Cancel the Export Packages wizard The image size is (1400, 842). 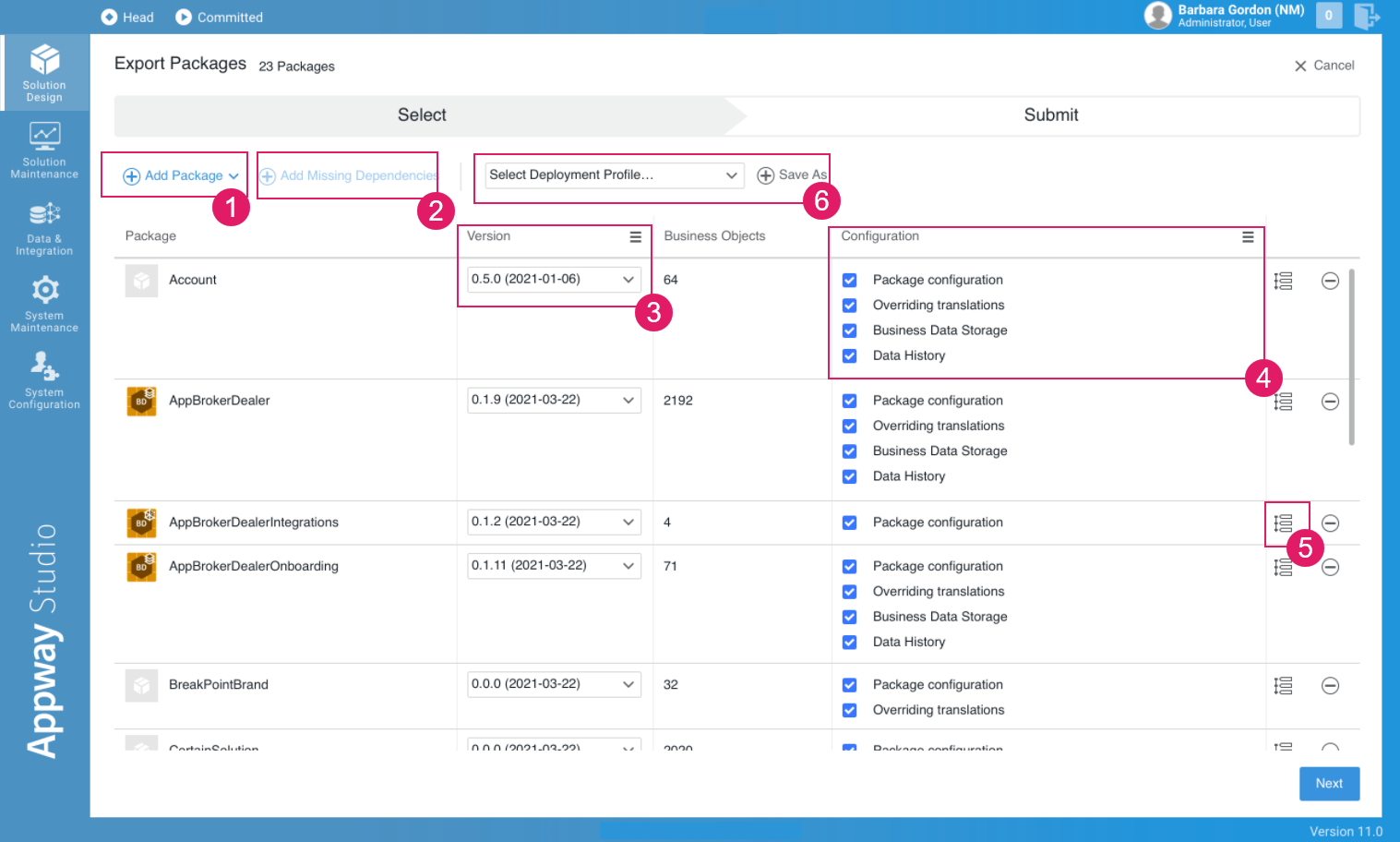point(1324,66)
